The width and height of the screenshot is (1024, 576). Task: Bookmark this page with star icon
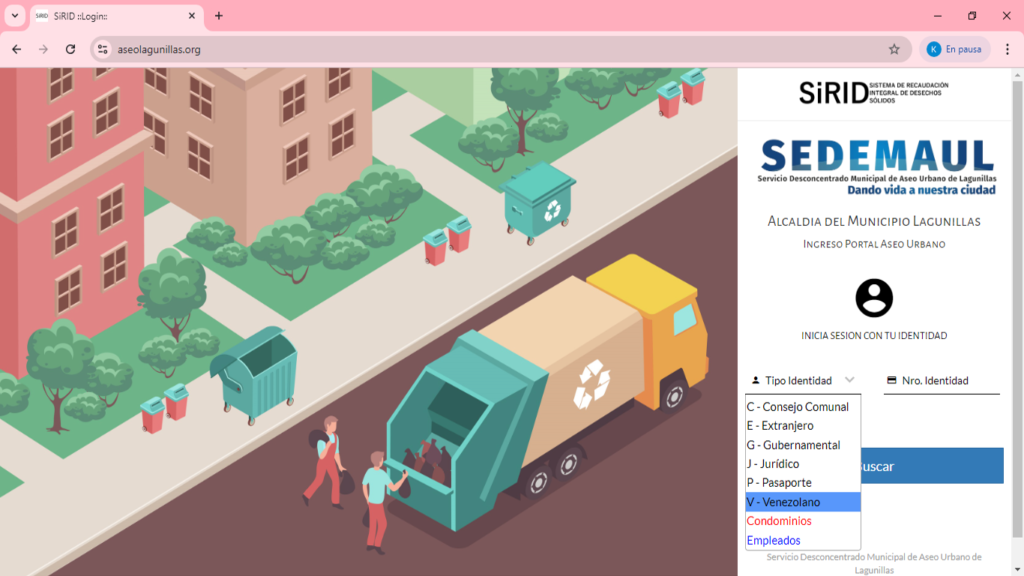click(x=894, y=49)
